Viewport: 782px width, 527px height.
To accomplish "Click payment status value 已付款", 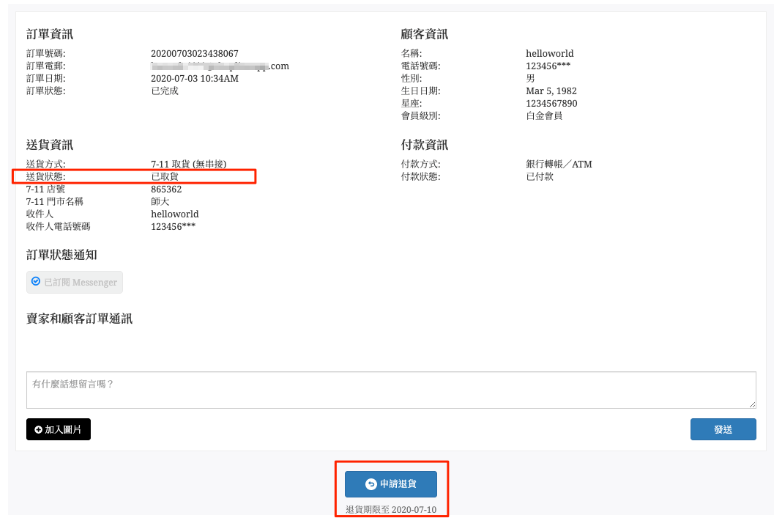I will [540, 176].
